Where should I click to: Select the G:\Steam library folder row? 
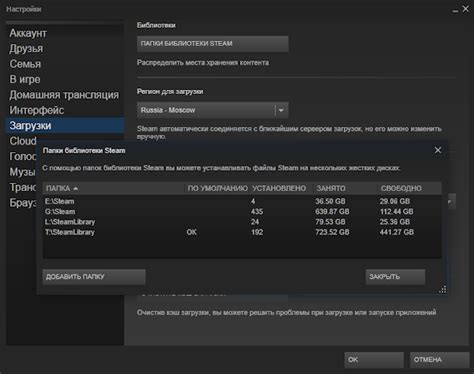242,212
